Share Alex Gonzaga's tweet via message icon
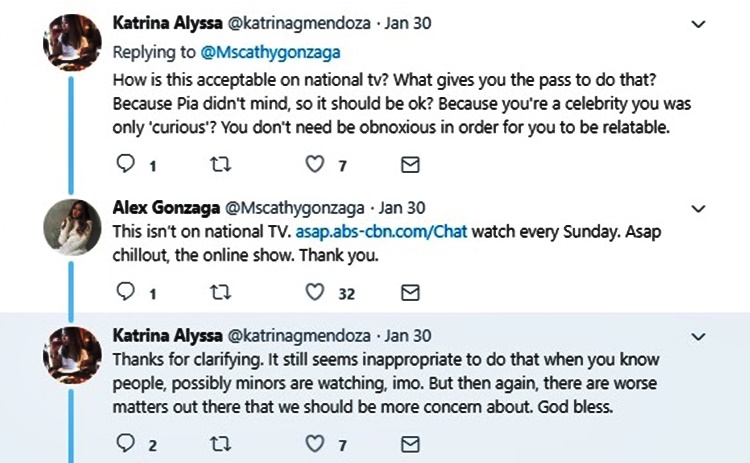This screenshot has height=463, width=750. click(410, 292)
